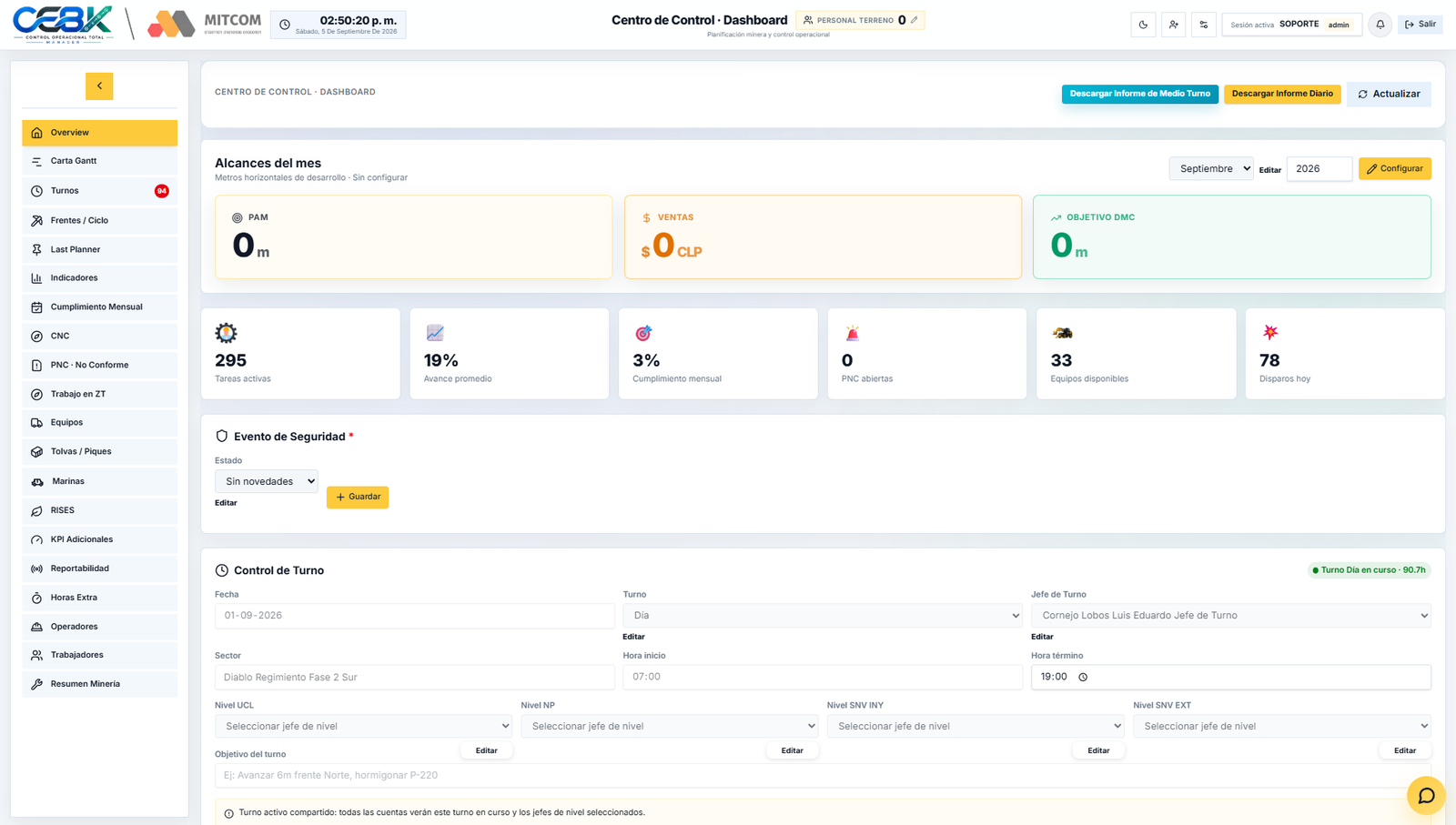Download the Informe de Medio Turno
The image size is (1456, 825).
1139,94
